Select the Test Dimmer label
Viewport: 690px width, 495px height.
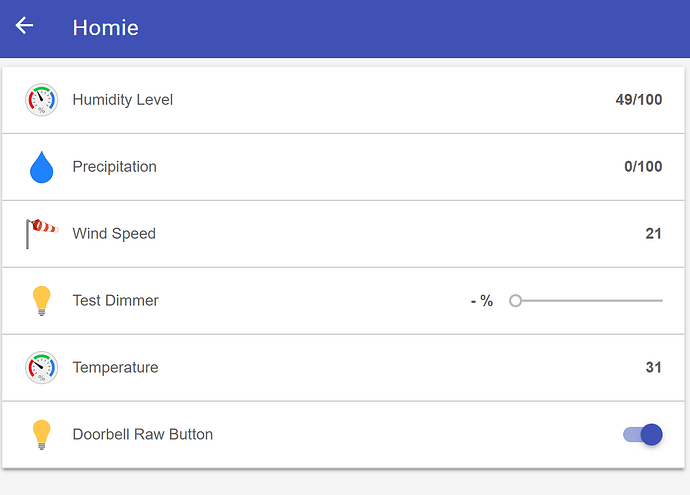pyautogui.click(x=116, y=300)
